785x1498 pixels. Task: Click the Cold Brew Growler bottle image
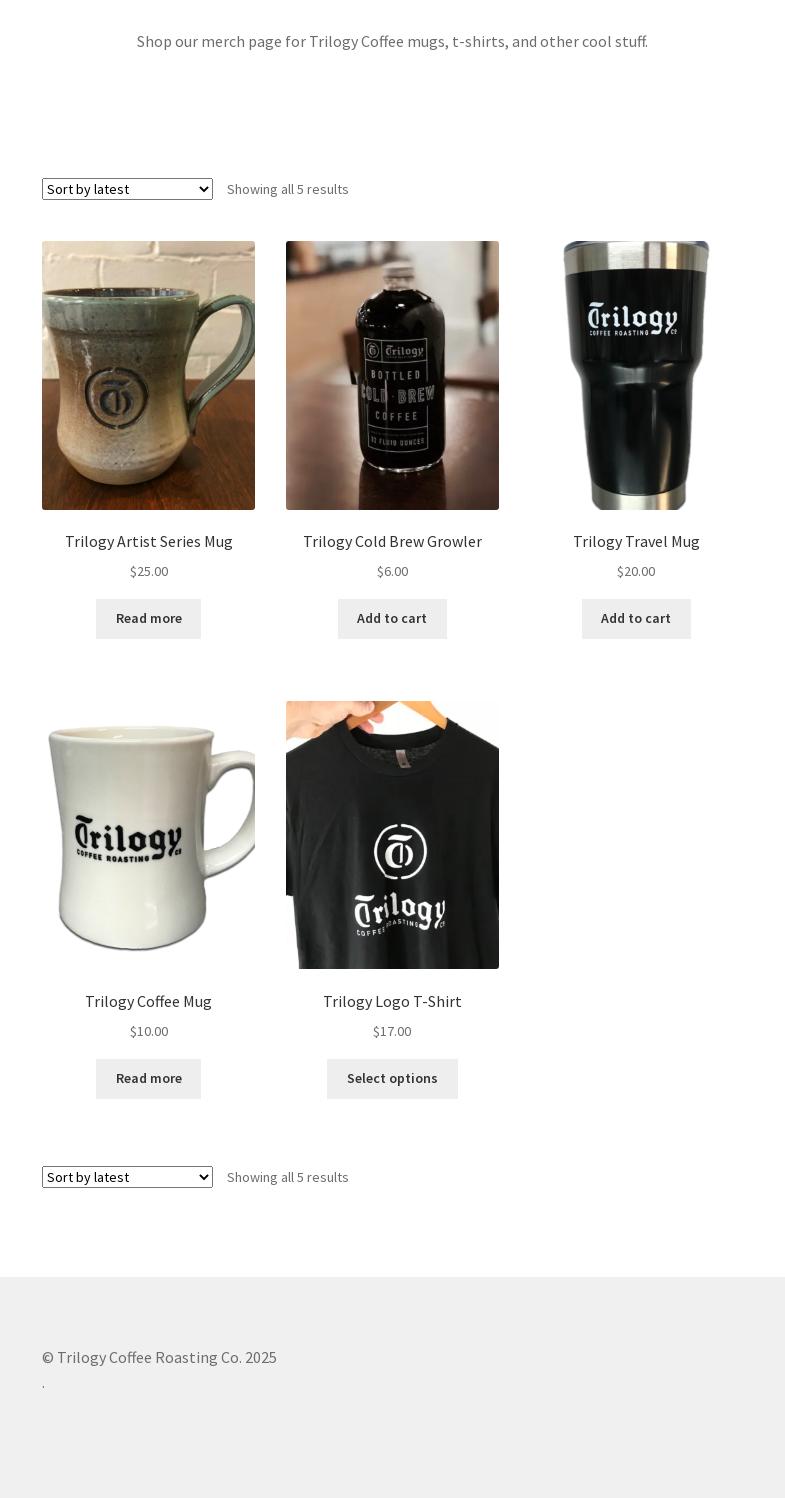[x=392, y=375]
